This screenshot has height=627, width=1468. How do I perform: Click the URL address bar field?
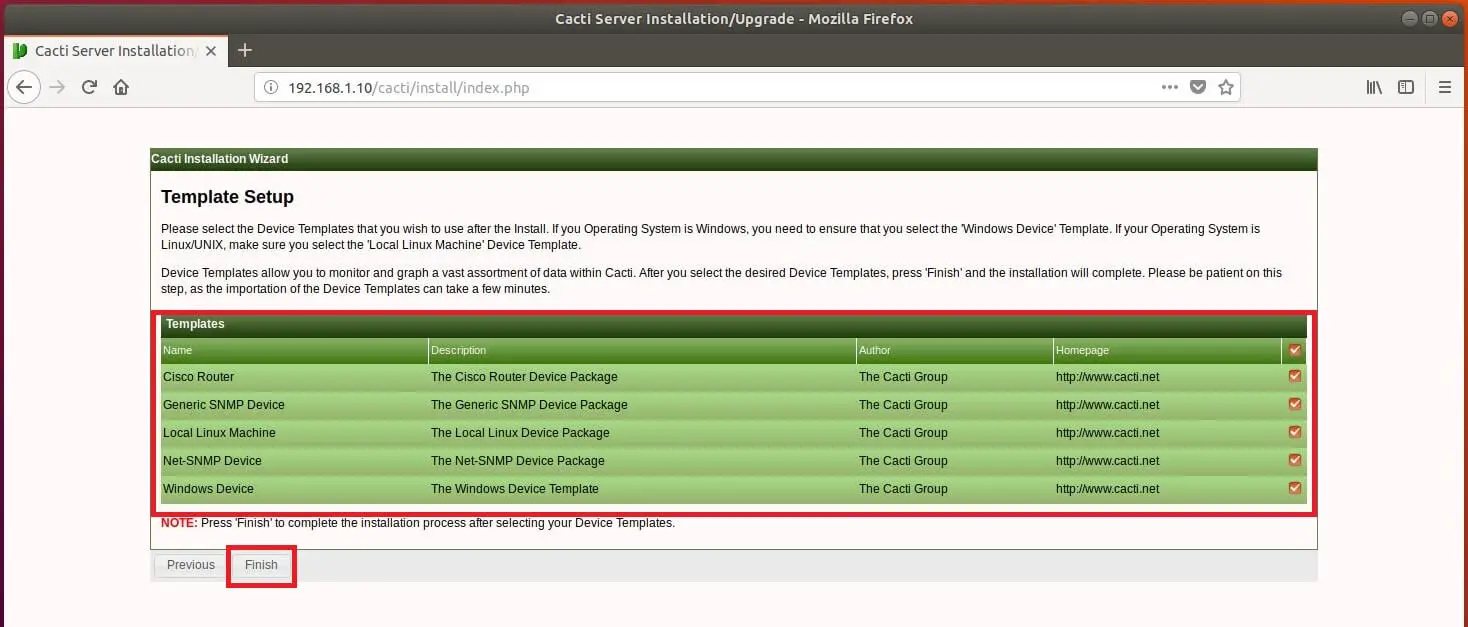[x=700, y=88]
